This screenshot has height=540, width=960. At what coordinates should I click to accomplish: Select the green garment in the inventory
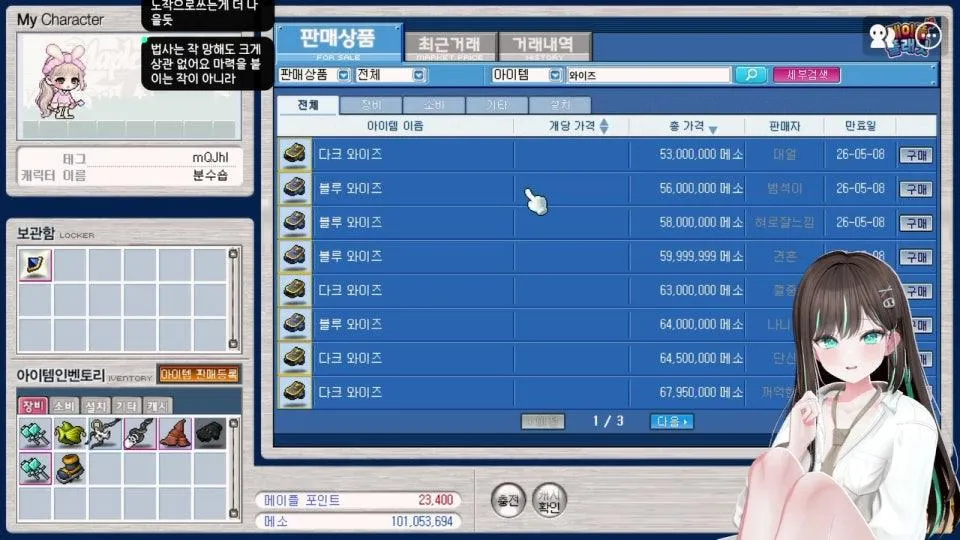click(x=69, y=433)
